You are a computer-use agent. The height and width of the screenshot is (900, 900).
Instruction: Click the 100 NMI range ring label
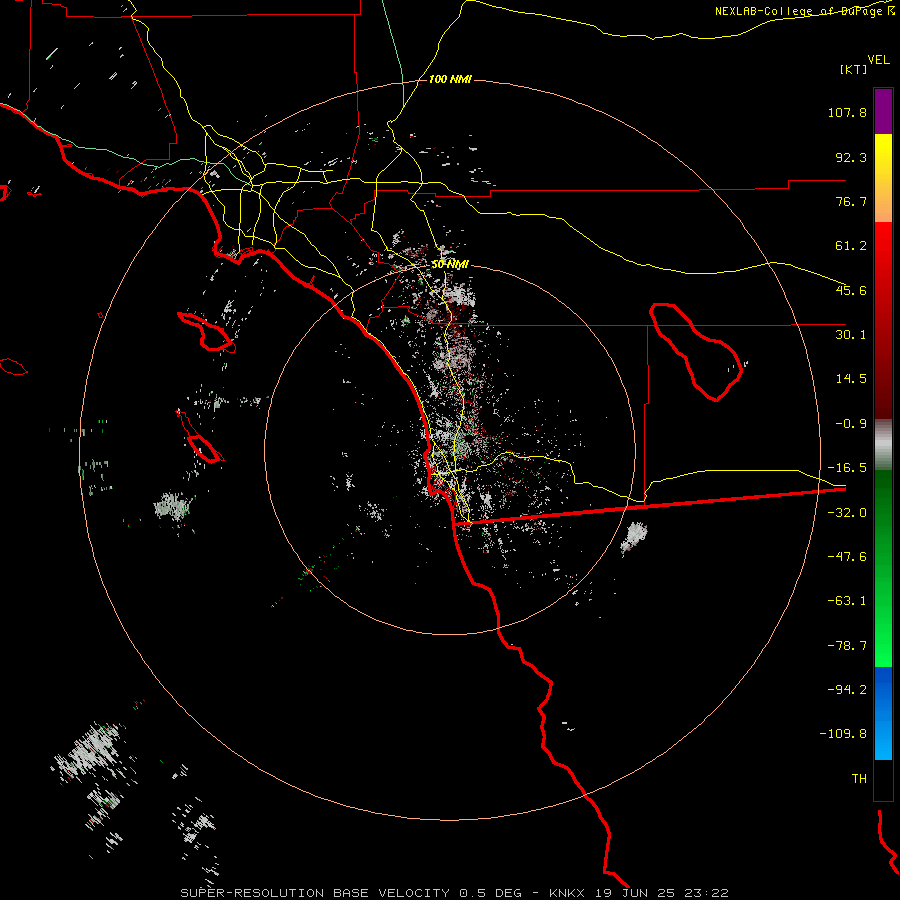pyautogui.click(x=451, y=79)
